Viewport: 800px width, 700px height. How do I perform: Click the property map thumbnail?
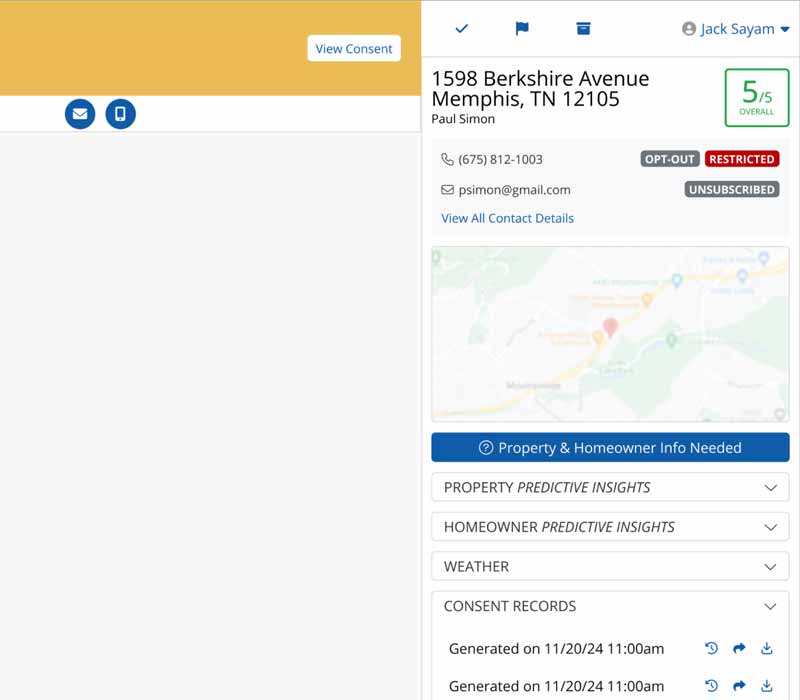pos(610,335)
